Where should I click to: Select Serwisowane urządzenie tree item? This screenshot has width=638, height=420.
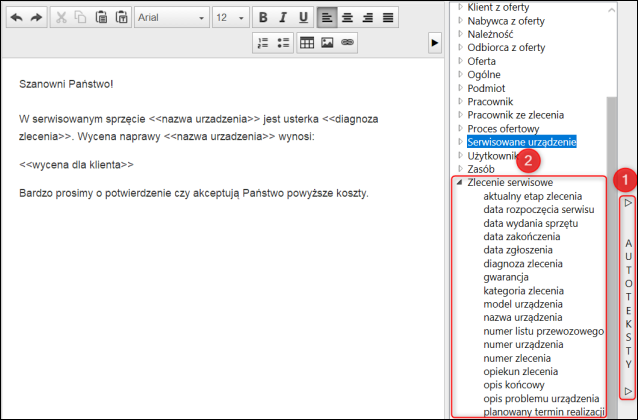(522, 142)
